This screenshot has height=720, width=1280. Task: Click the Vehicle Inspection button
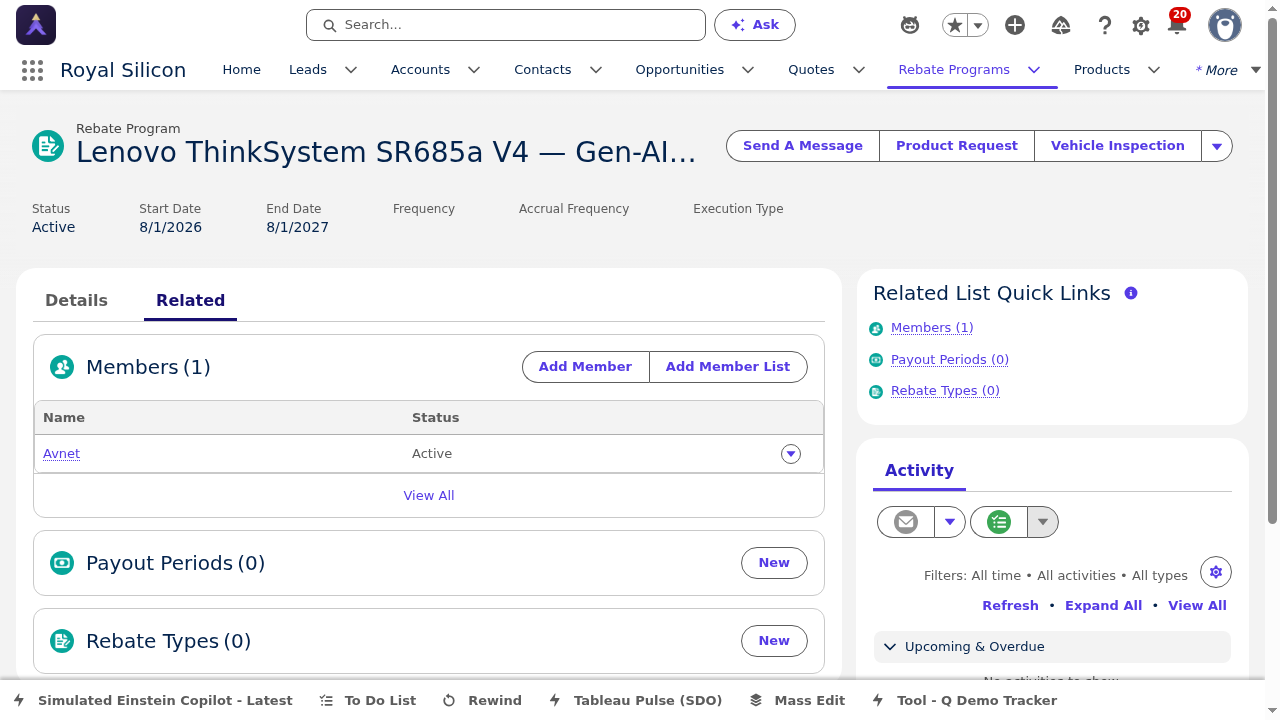1118,146
